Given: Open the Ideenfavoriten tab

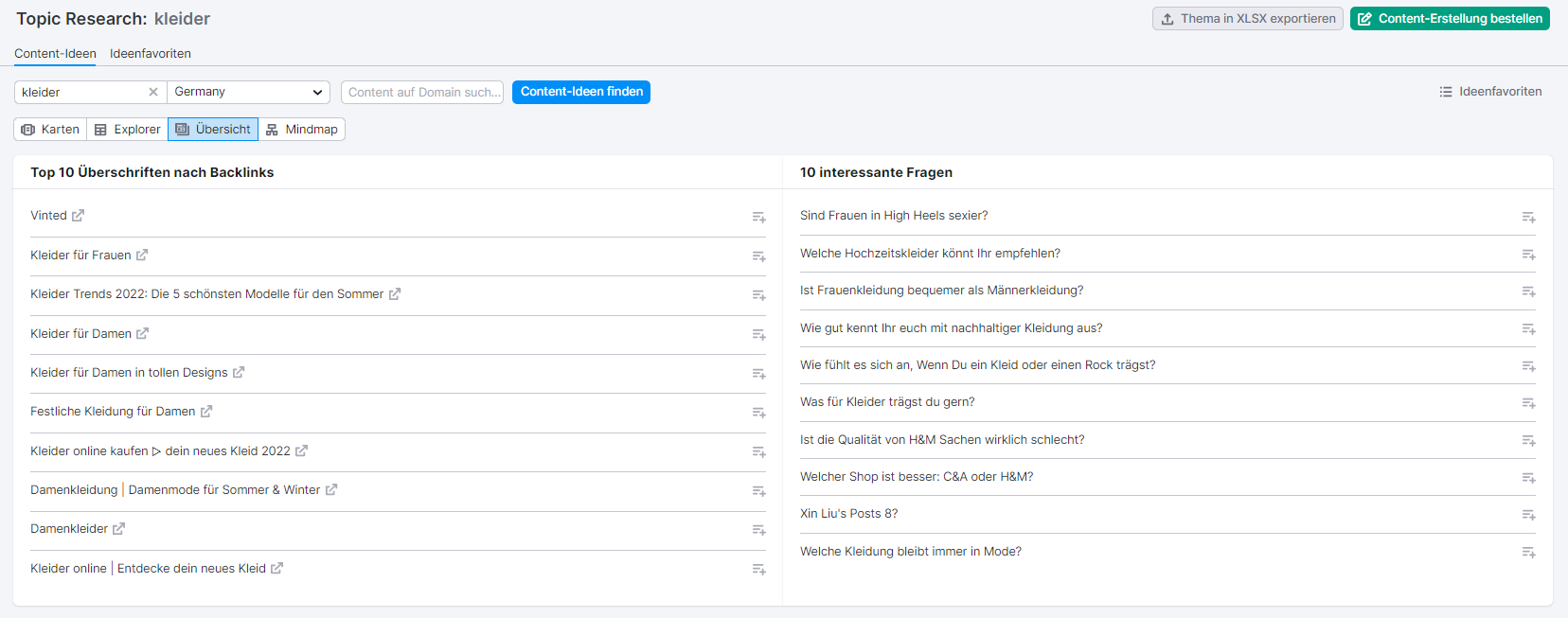Looking at the screenshot, I should 151,54.
